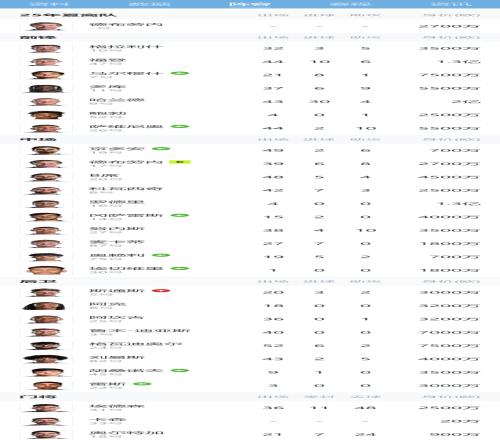
Task: Click the green badge beside 萨维尼奥
Action: tap(180, 126)
